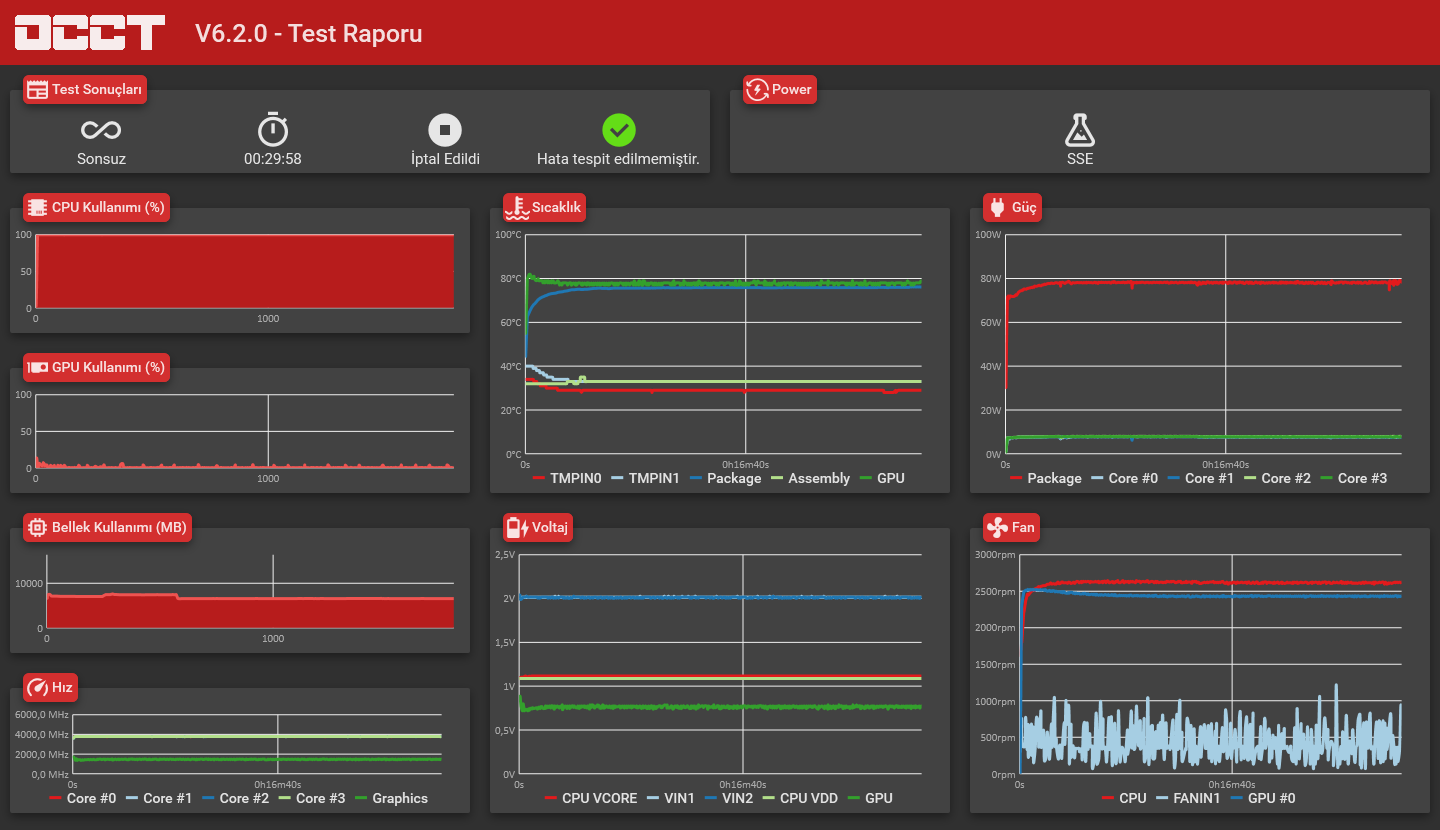Click the SSE flask icon
1440x830 pixels.
click(x=1080, y=130)
